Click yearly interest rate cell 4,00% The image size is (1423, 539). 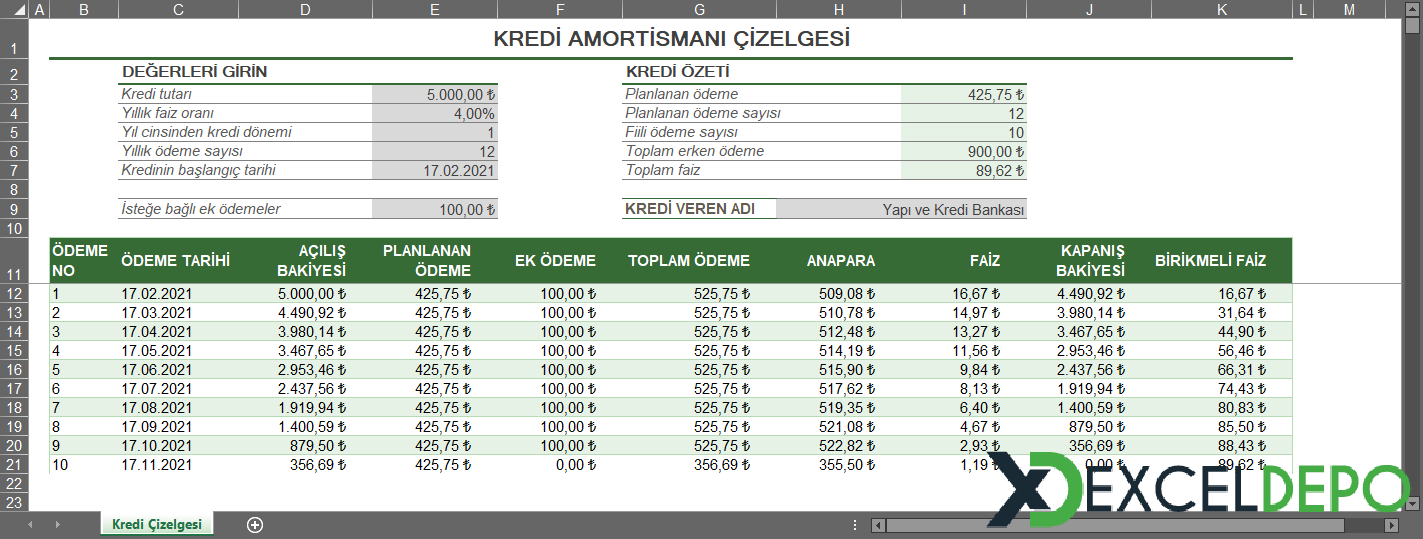435,113
